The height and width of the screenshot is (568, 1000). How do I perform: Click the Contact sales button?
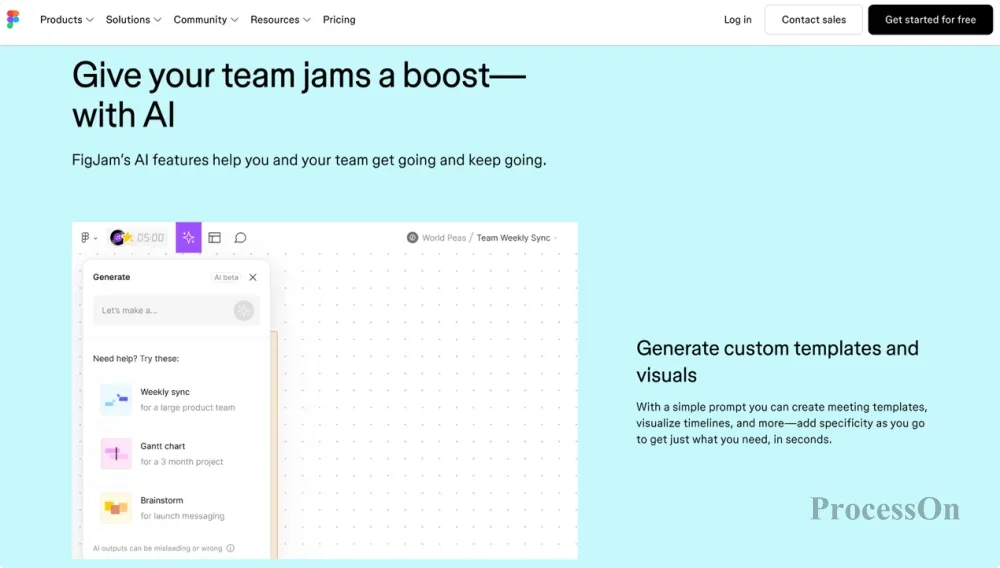pos(813,20)
